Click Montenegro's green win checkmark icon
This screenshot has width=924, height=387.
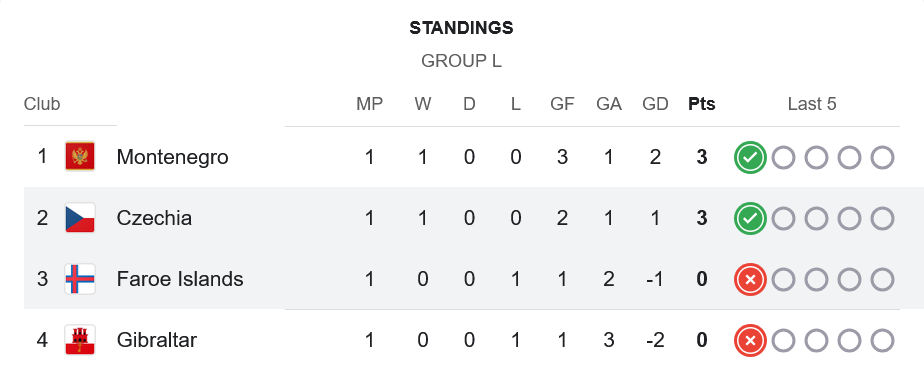click(750, 158)
